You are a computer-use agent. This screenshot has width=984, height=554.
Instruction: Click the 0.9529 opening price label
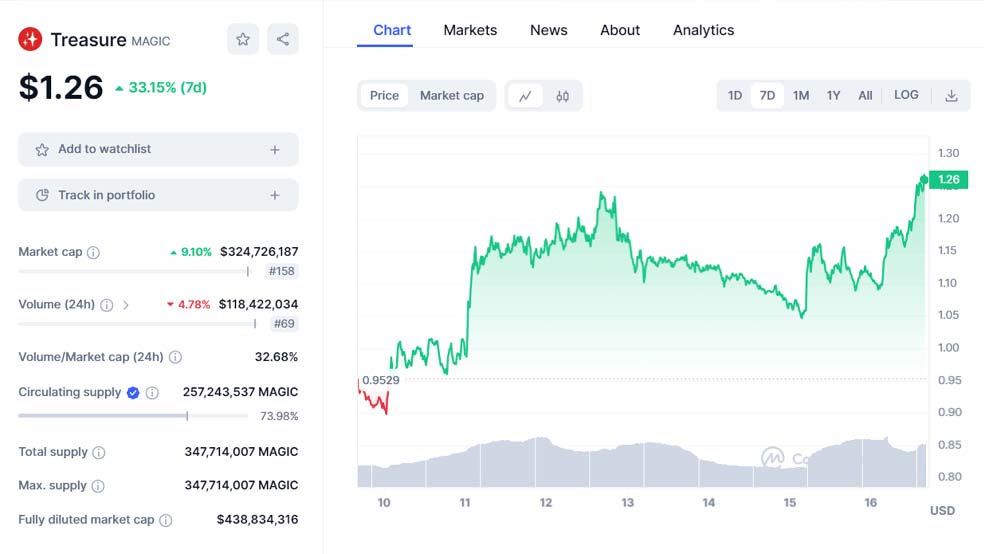pos(380,380)
